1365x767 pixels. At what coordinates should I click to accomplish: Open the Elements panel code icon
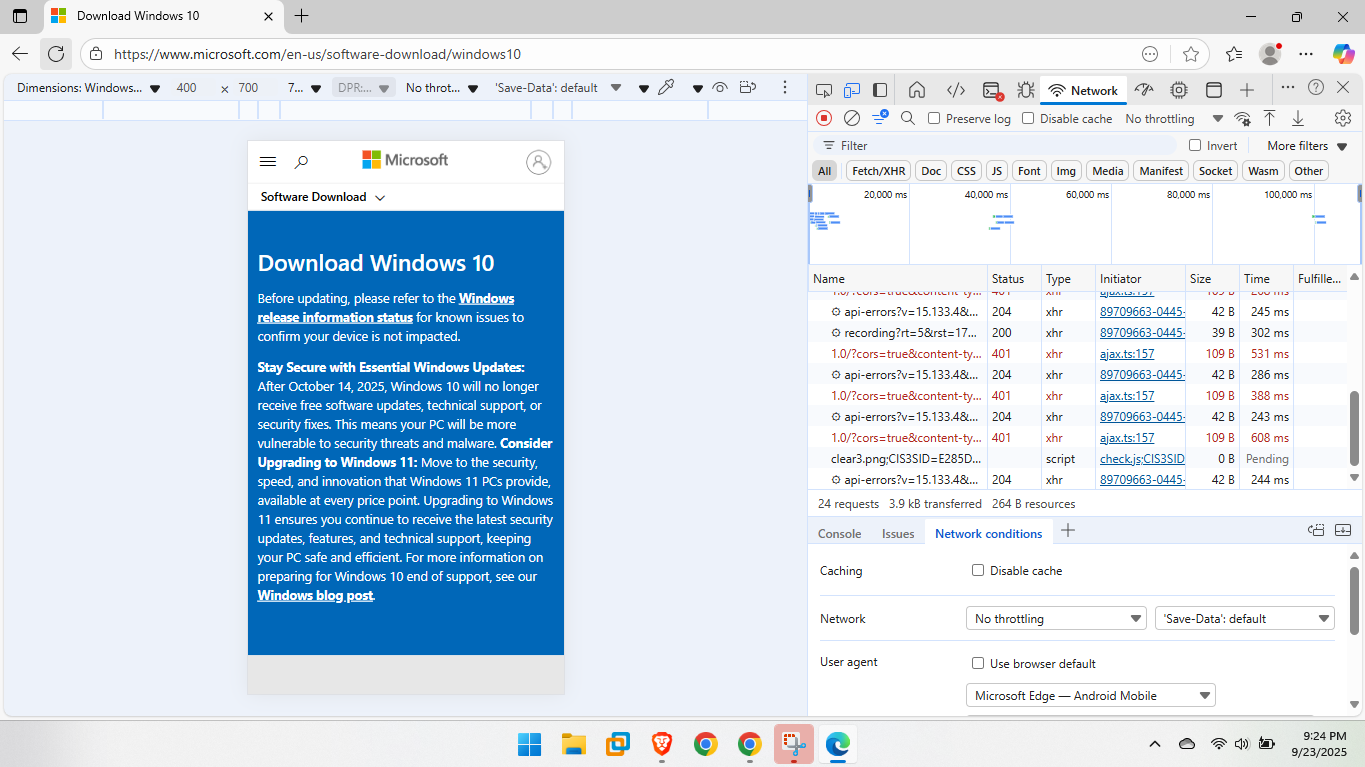(955, 90)
